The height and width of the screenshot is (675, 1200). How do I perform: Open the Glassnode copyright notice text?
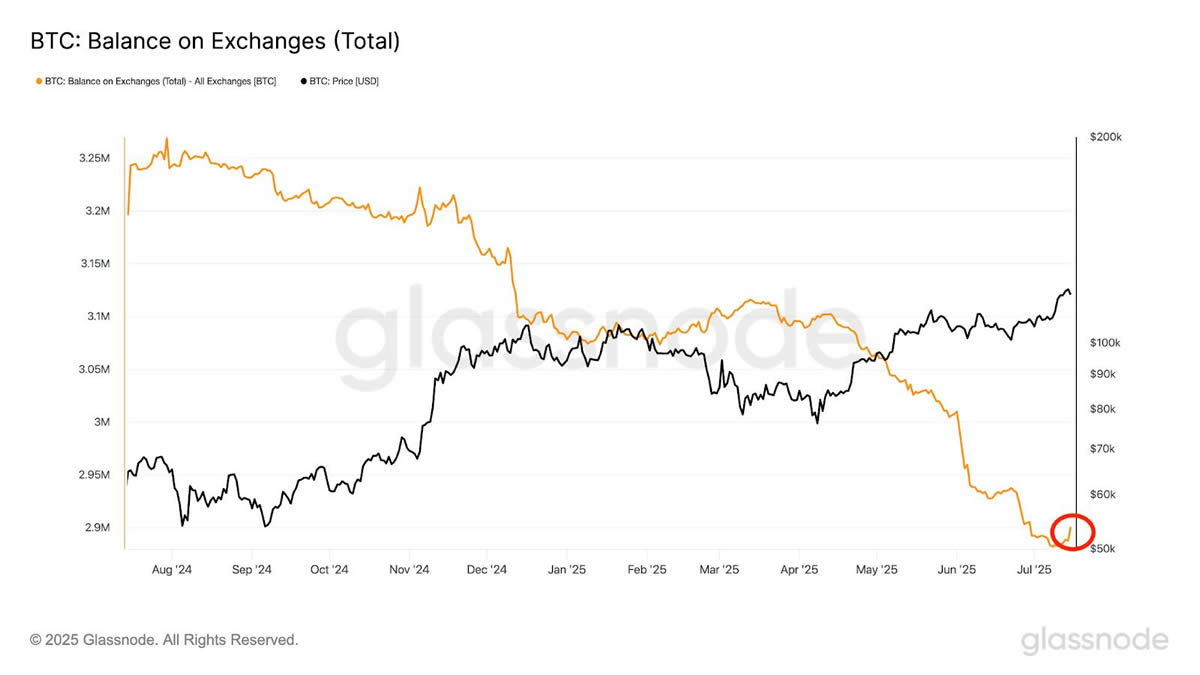point(164,639)
